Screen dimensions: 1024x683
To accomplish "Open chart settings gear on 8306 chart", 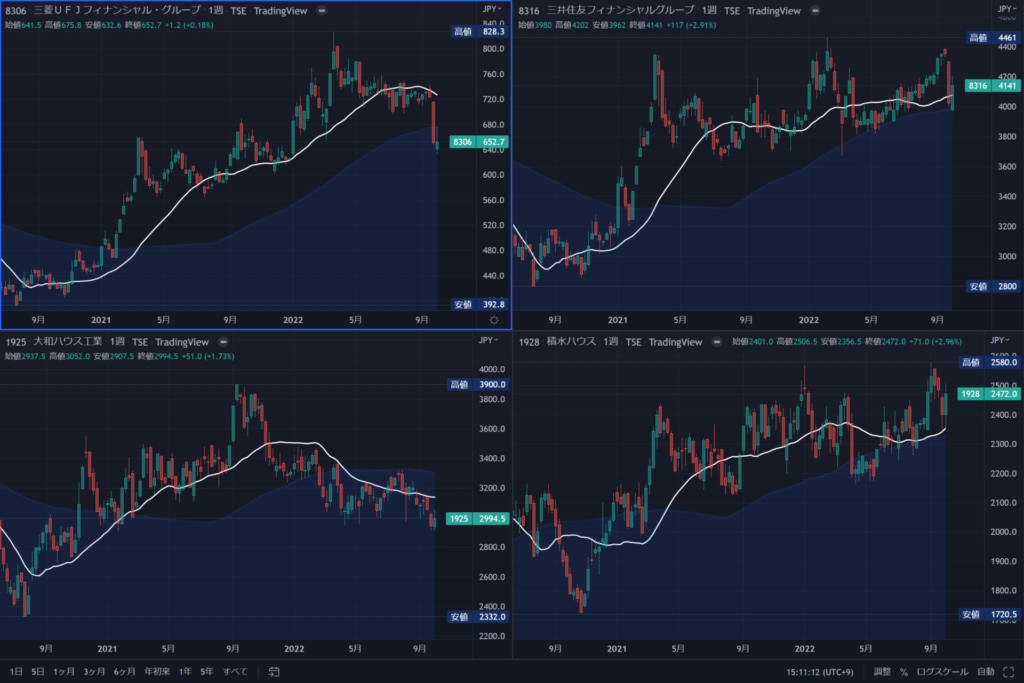I will tap(494, 320).
